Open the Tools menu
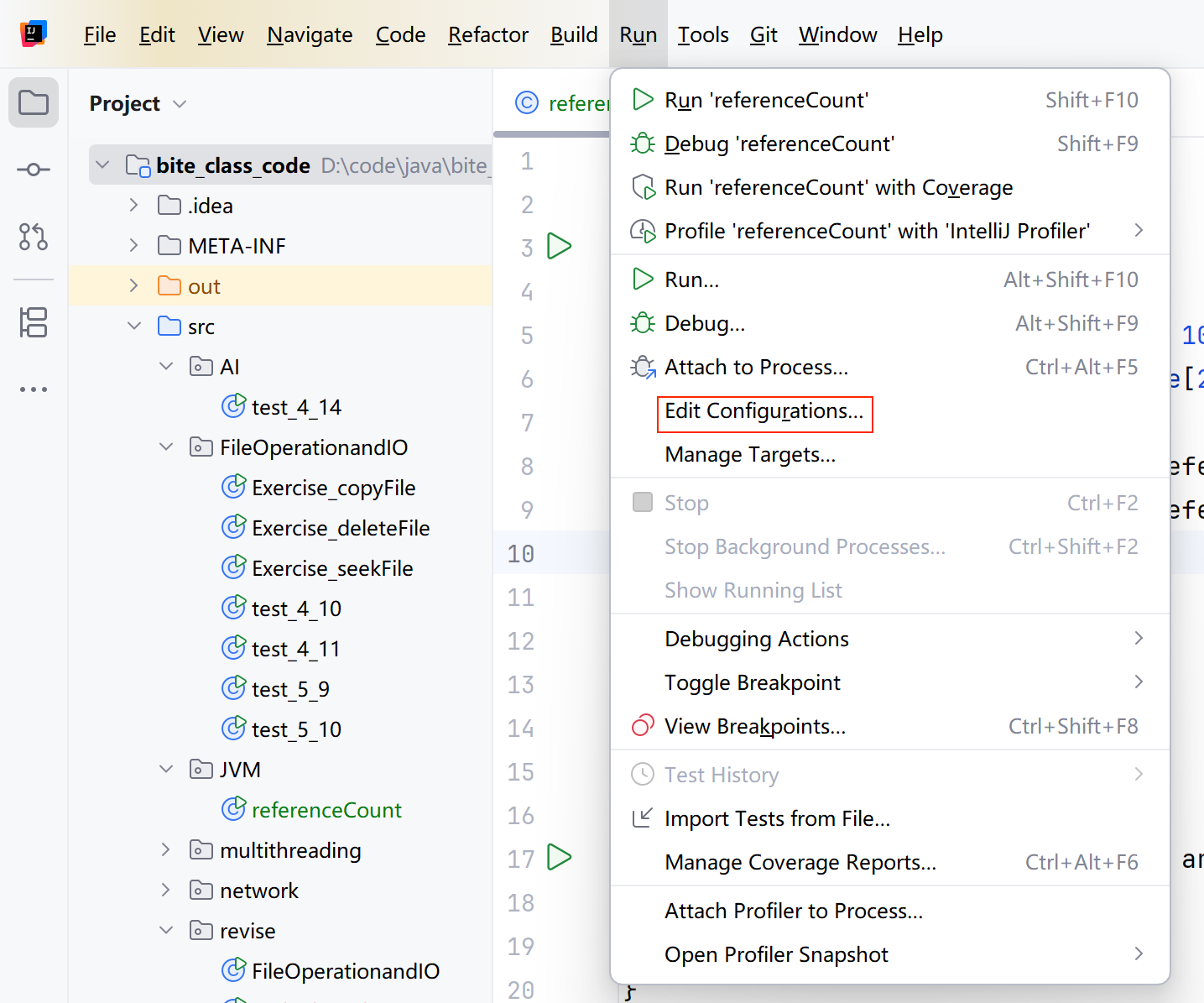 (703, 34)
